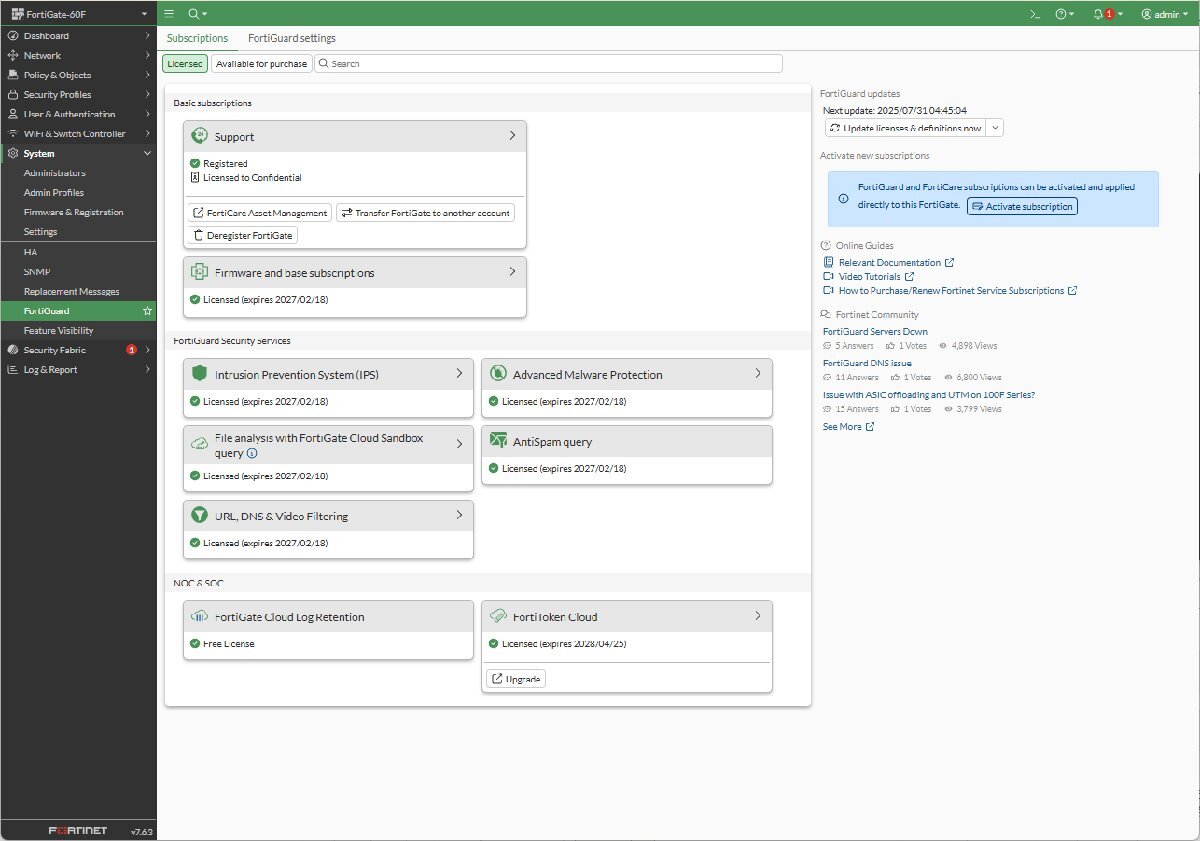Toggle the Licensed filter button
The width and height of the screenshot is (1200, 841).
point(185,63)
